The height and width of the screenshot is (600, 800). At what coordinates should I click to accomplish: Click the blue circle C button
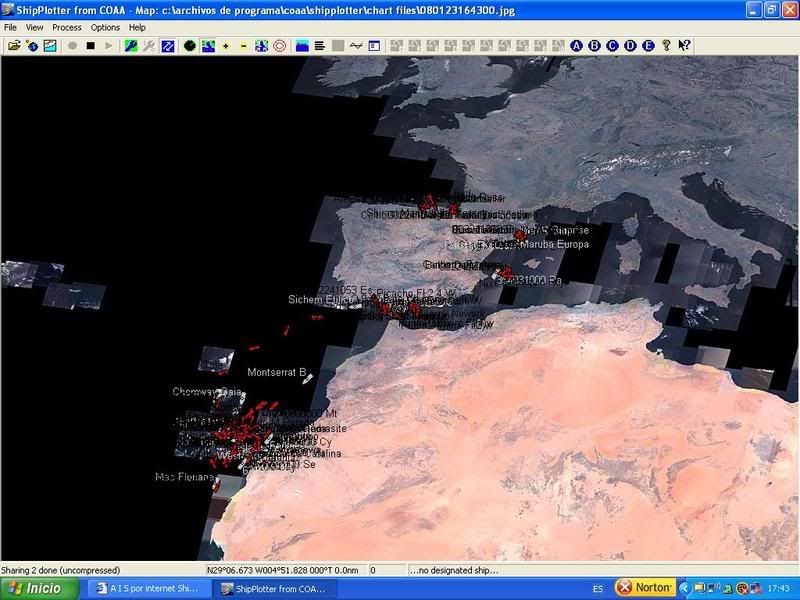pyautogui.click(x=613, y=46)
